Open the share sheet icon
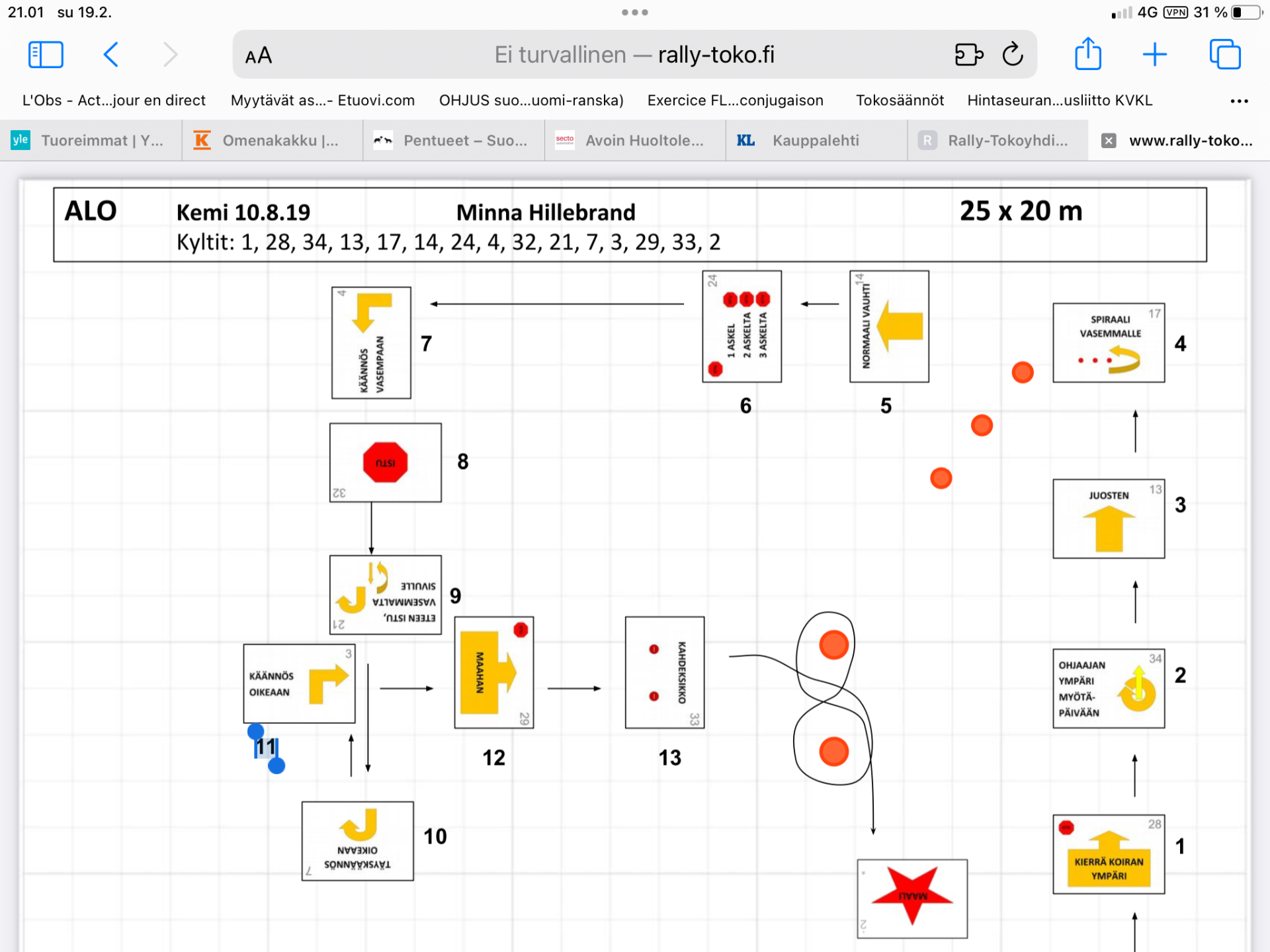Image resolution: width=1270 pixels, height=952 pixels. [1087, 55]
